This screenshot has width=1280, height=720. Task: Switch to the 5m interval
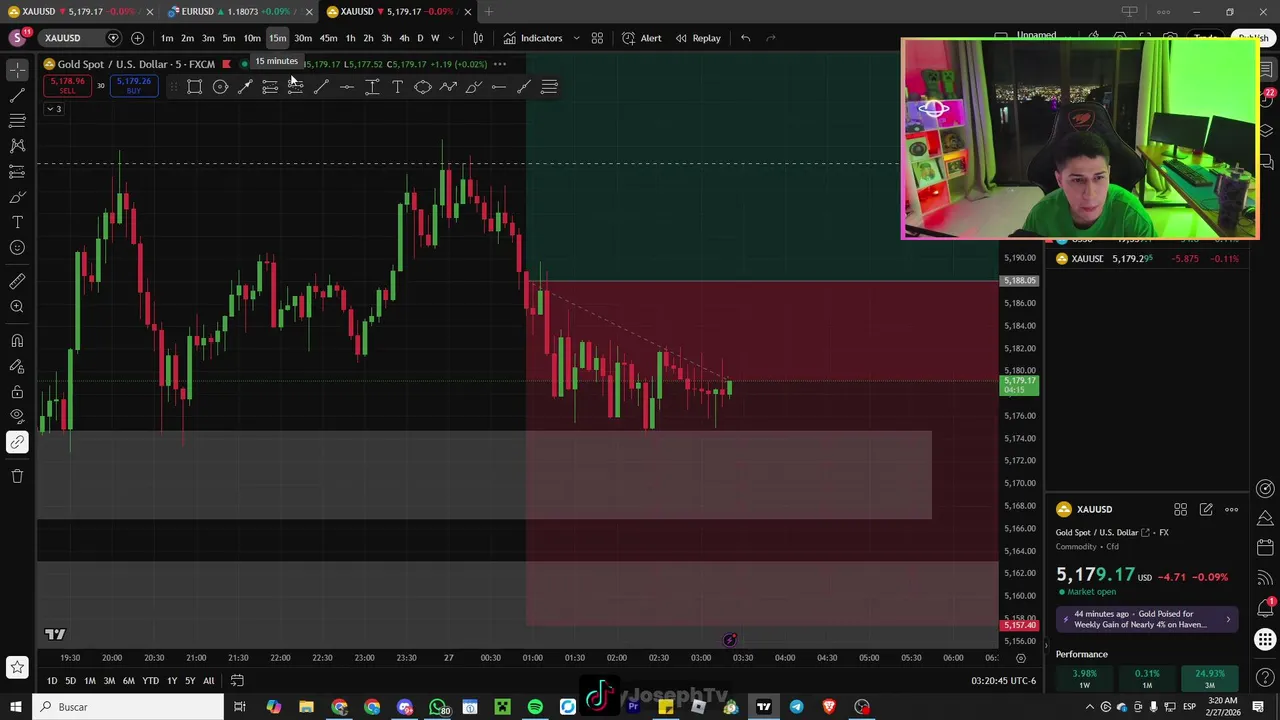coord(229,38)
